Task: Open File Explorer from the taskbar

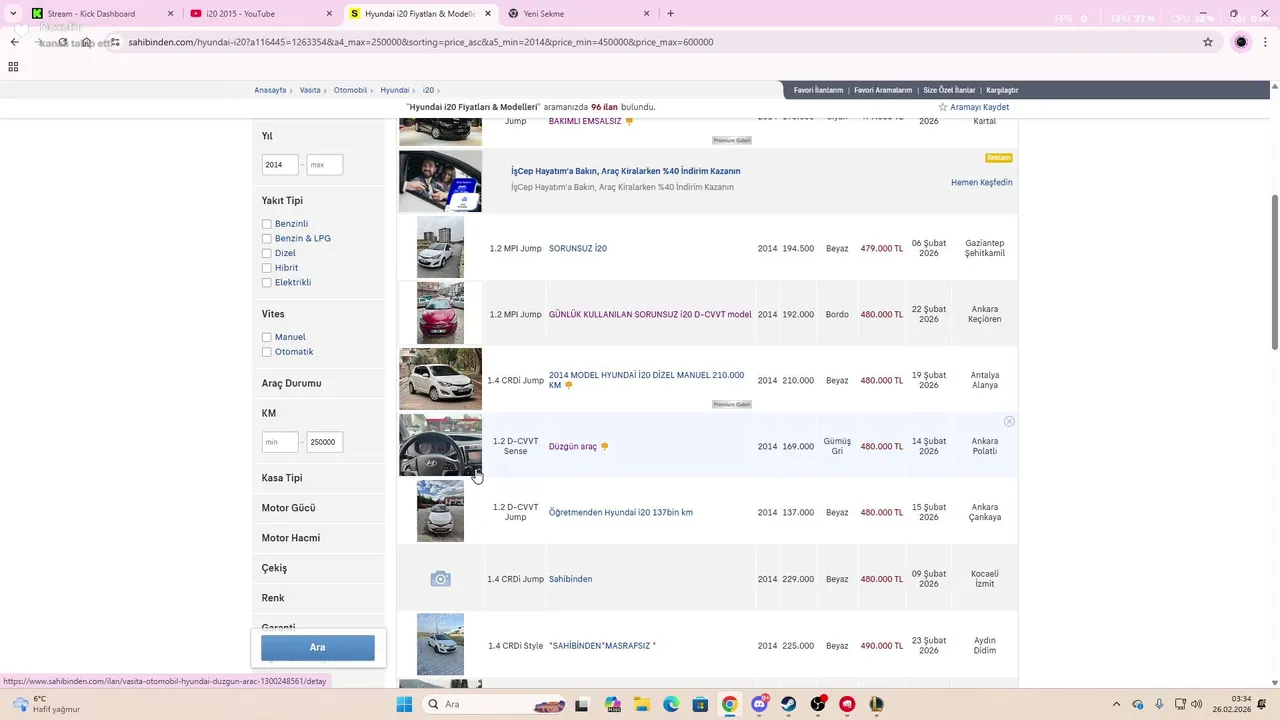Action: 641,704
